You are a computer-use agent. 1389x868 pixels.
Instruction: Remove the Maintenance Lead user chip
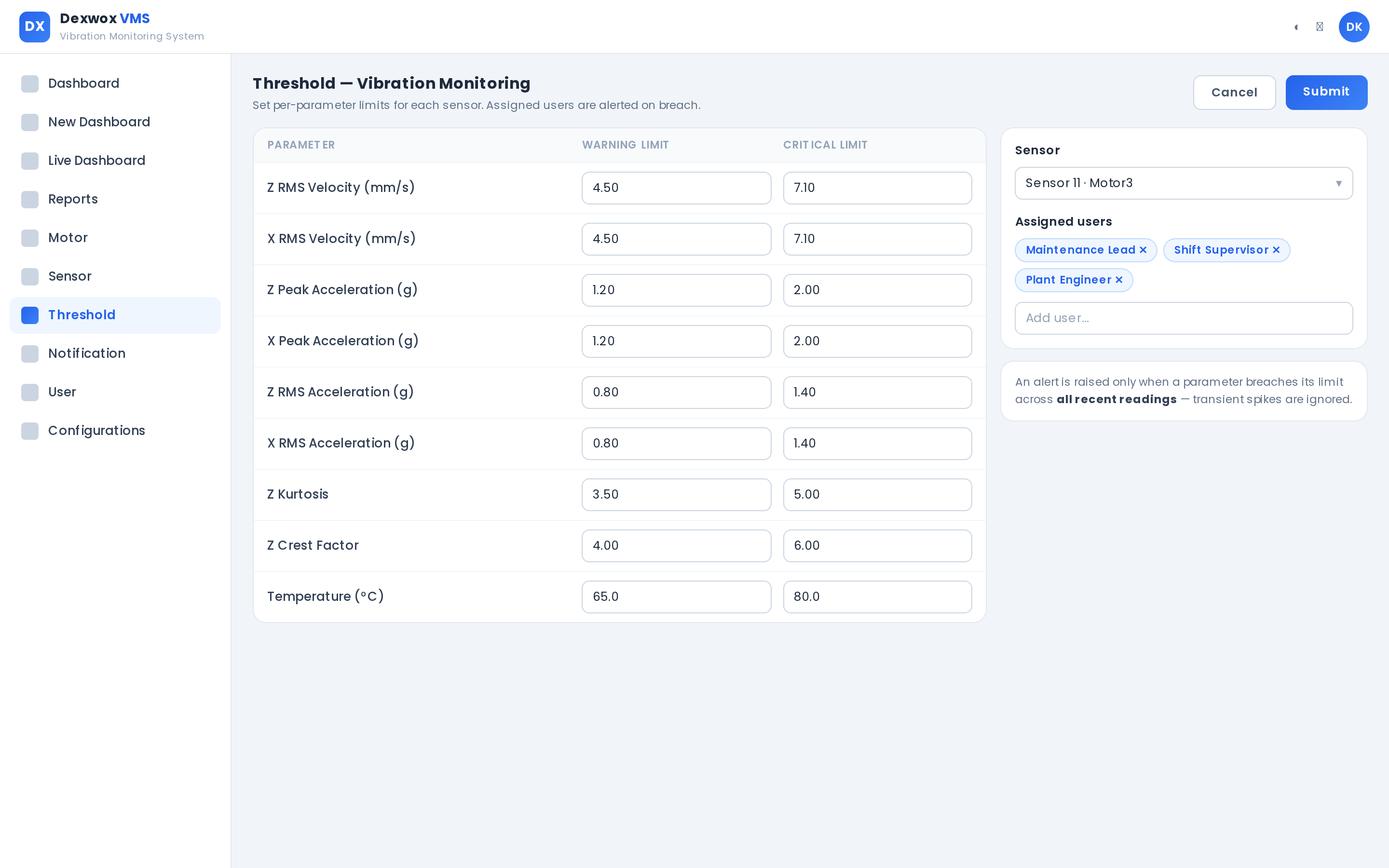click(1143, 250)
